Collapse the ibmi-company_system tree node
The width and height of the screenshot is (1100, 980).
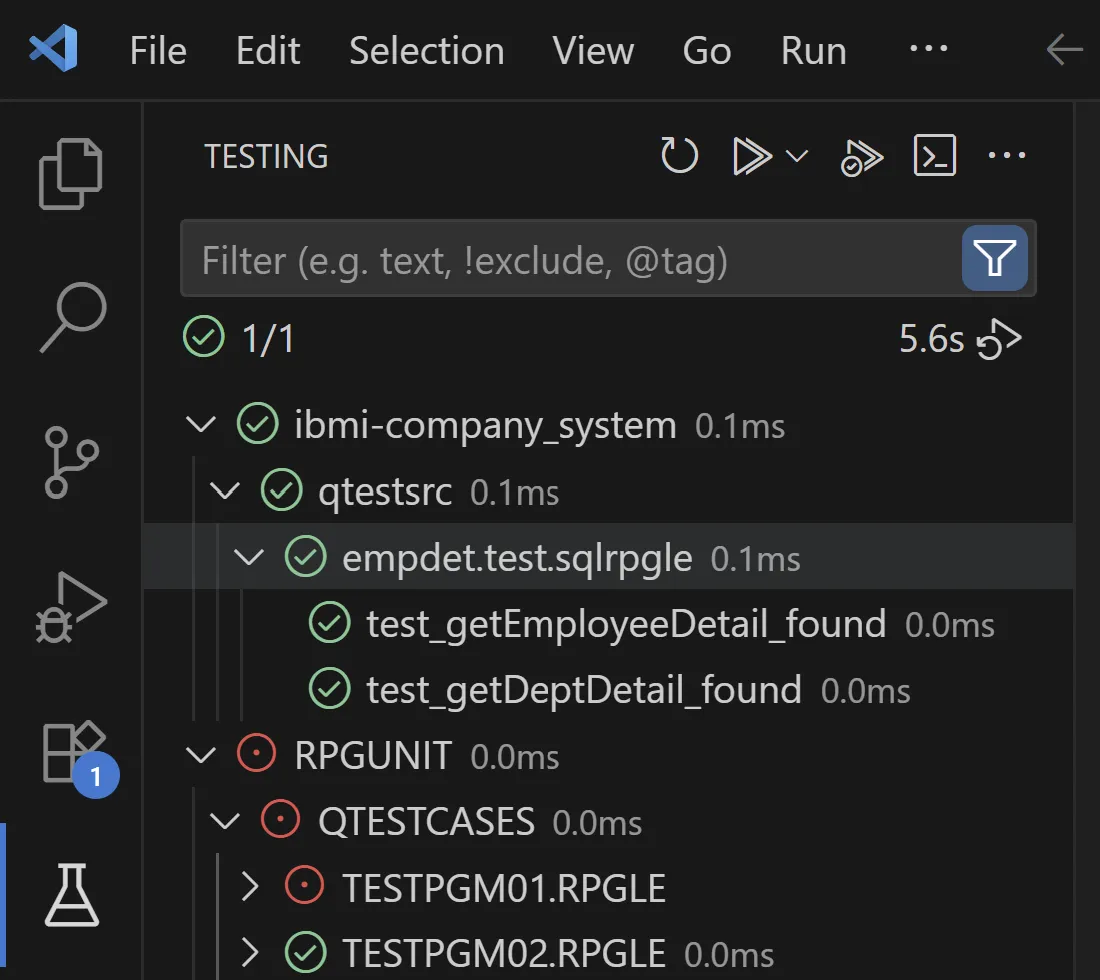[x=201, y=424]
